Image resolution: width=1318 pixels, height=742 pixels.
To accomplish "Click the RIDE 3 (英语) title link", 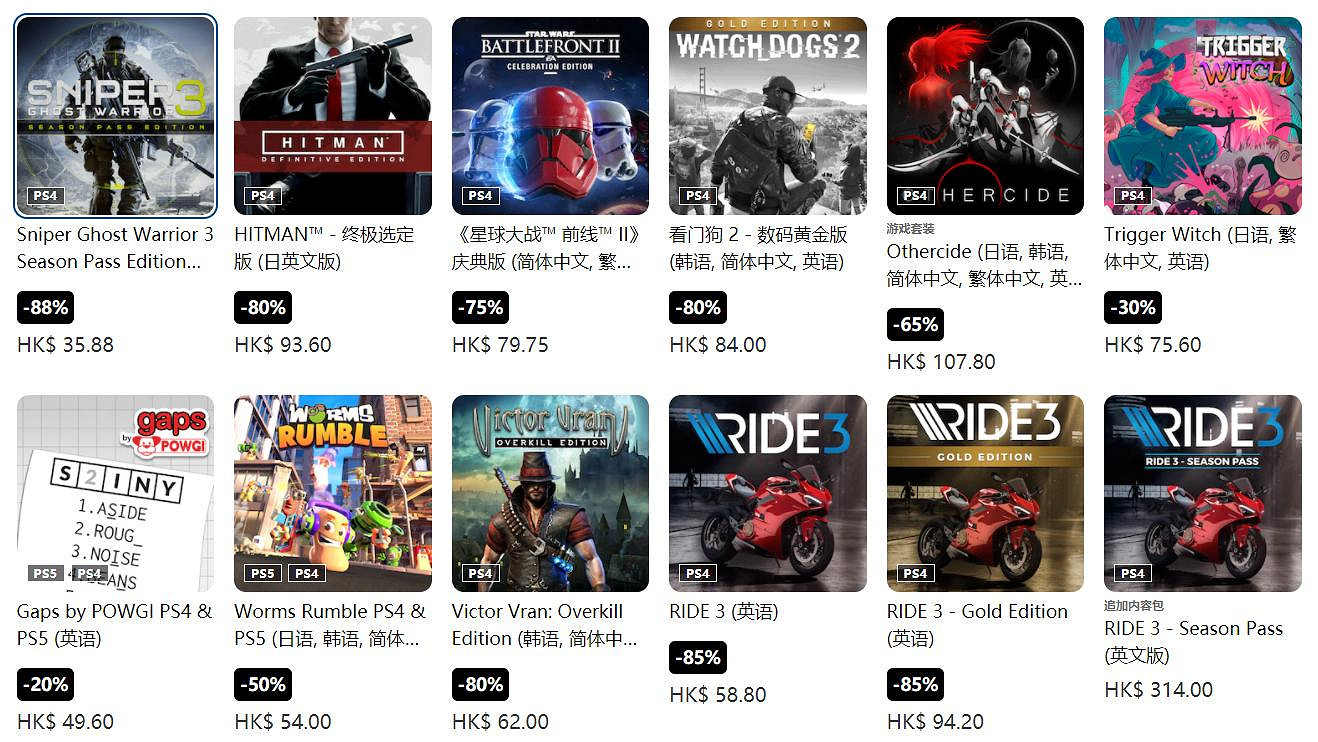I will [724, 612].
